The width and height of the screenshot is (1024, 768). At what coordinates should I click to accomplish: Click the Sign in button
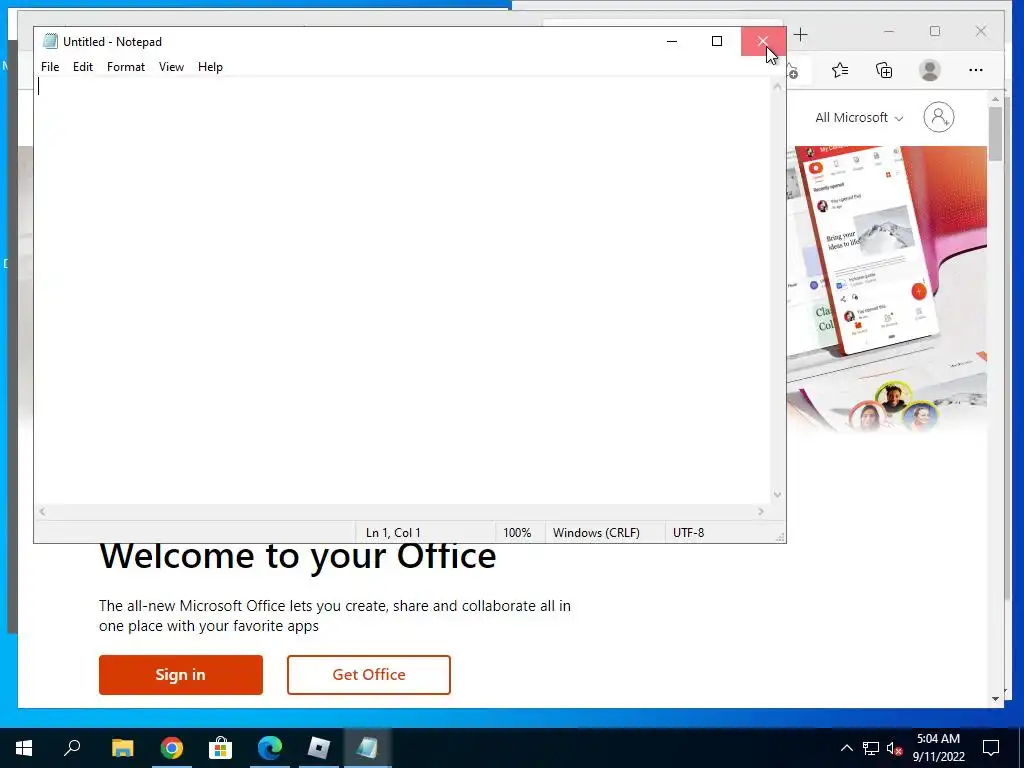click(x=181, y=675)
